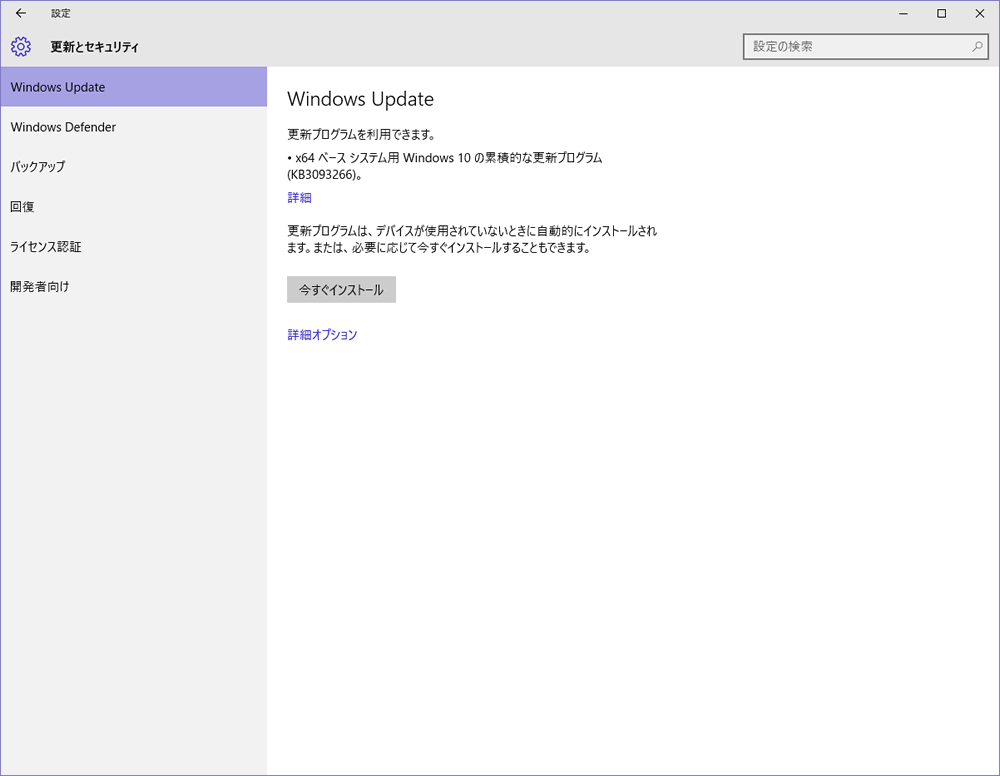Click 更新プログラムを利用できます status text
Viewport: 1000px width, 776px height.
pos(361,135)
